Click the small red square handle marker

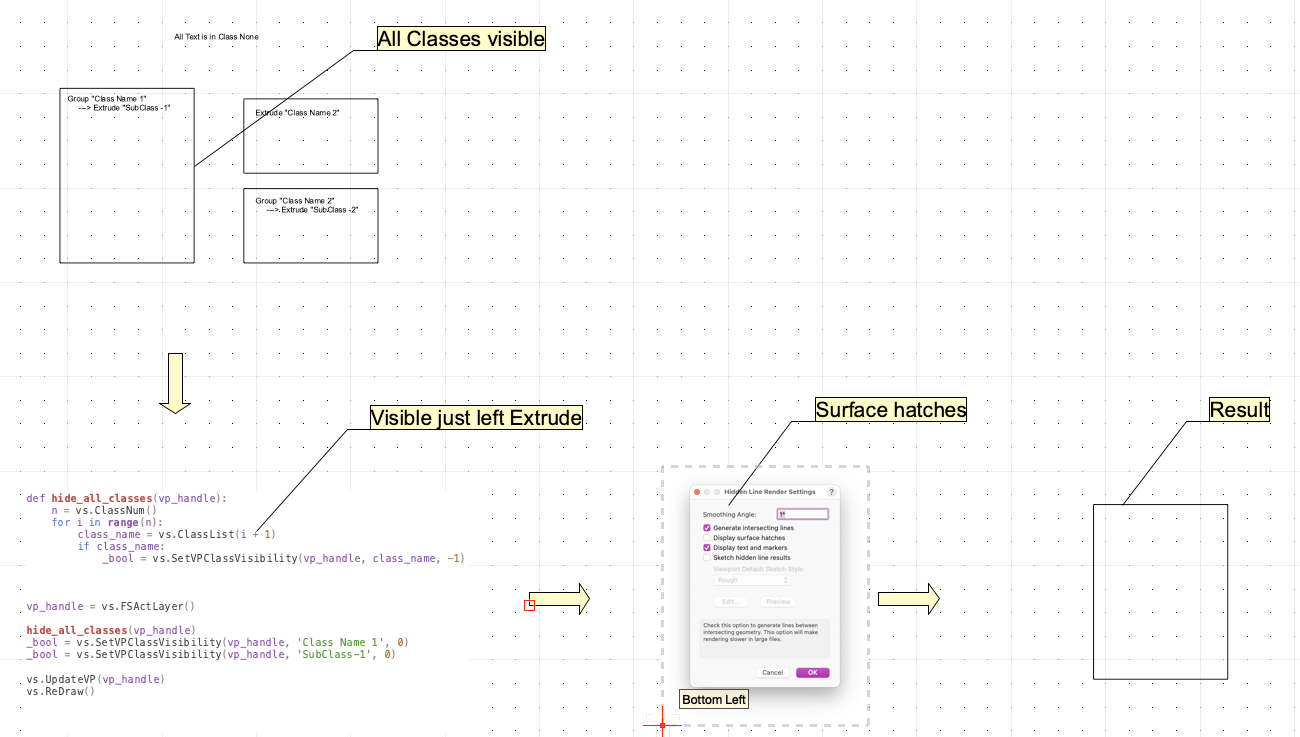click(x=530, y=604)
